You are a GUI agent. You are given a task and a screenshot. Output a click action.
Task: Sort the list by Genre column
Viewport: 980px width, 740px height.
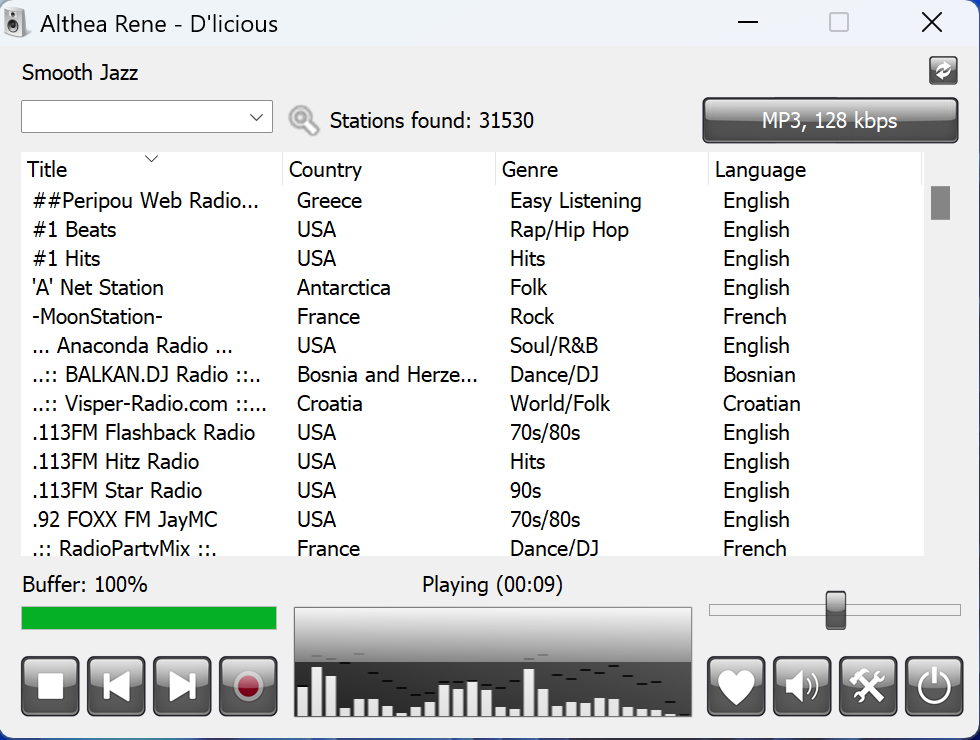tap(602, 169)
